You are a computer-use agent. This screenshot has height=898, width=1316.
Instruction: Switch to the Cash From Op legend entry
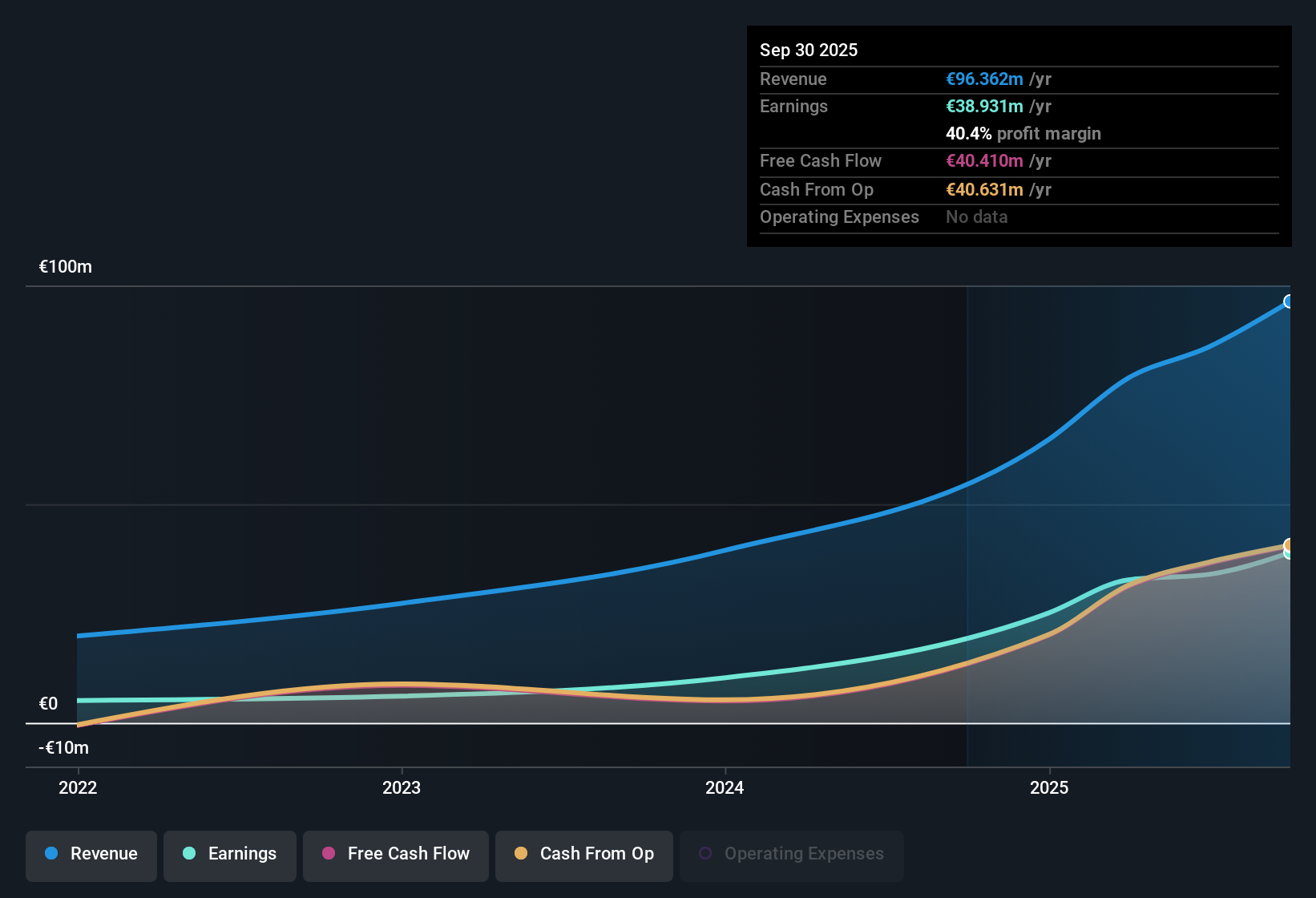584,854
